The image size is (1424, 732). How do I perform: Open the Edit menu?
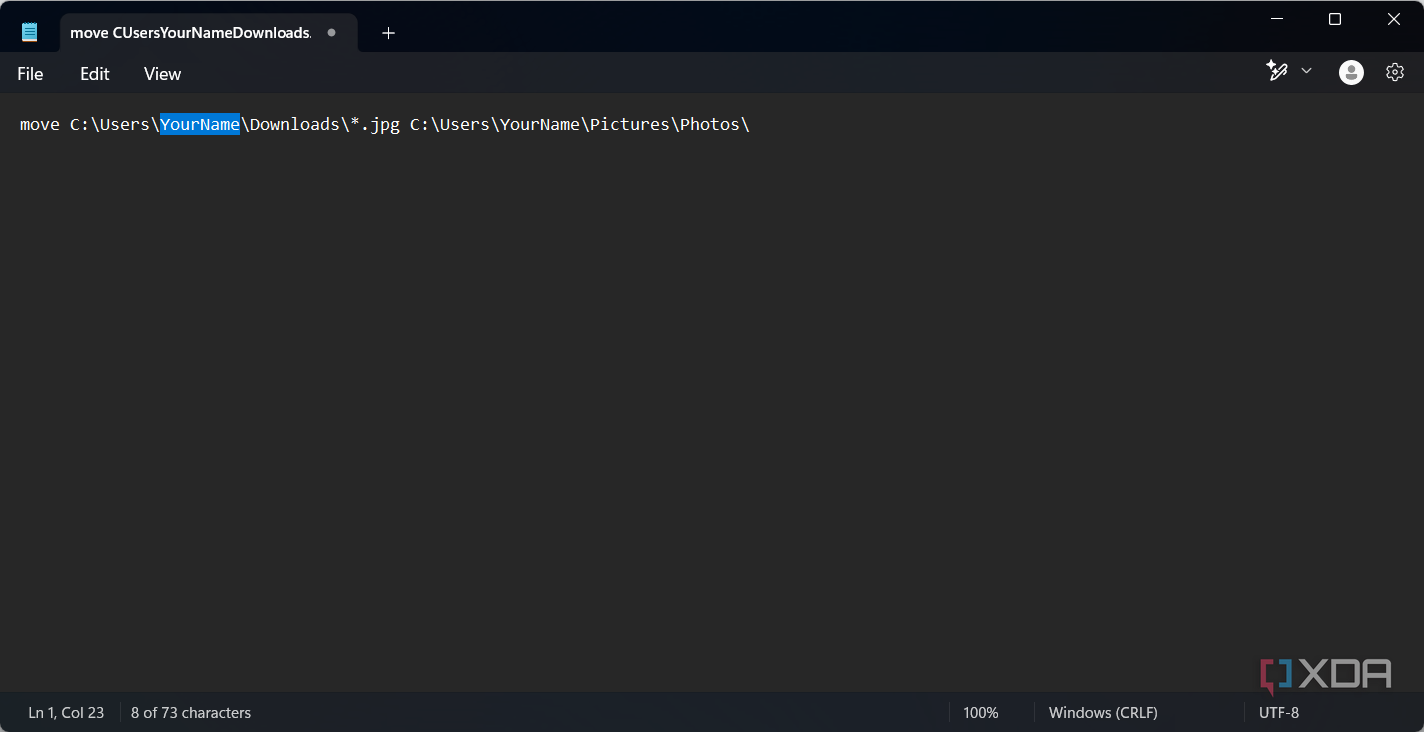coord(94,73)
